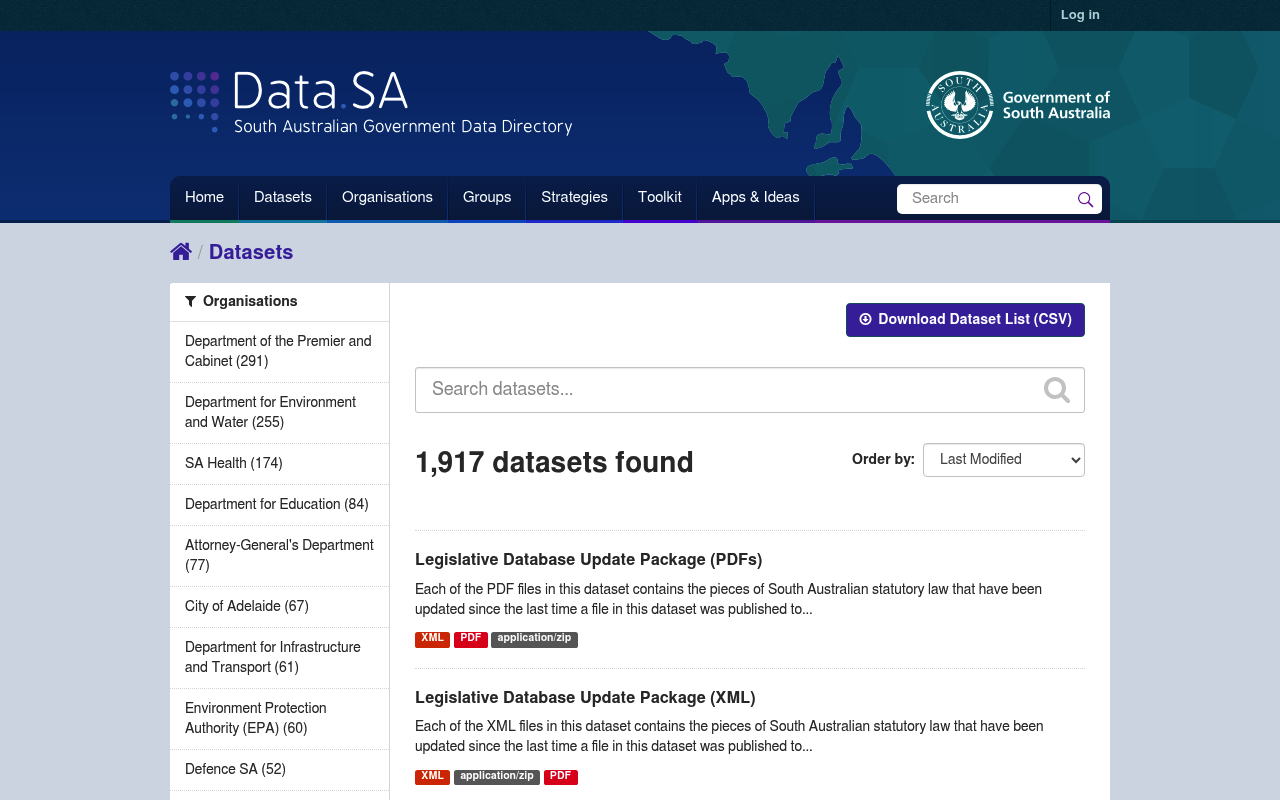1280x800 pixels.
Task: Click the Data.SA logo
Action: point(371,102)
